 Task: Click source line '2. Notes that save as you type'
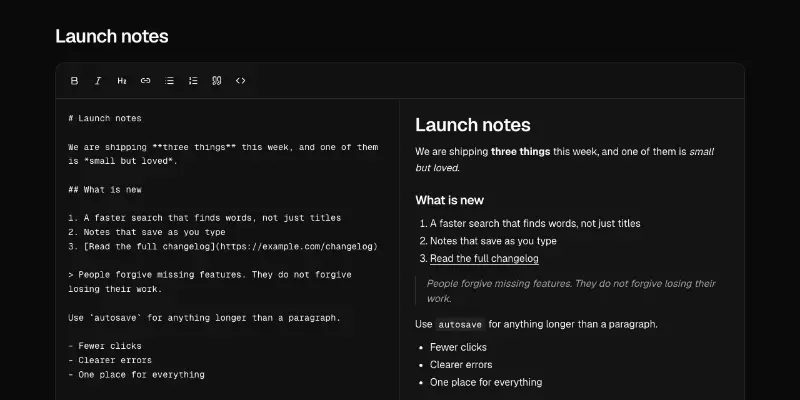coord(147,232)
